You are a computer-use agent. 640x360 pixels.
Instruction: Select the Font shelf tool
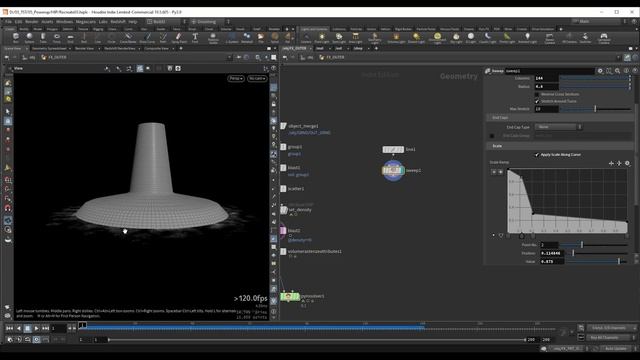[195, 38]
